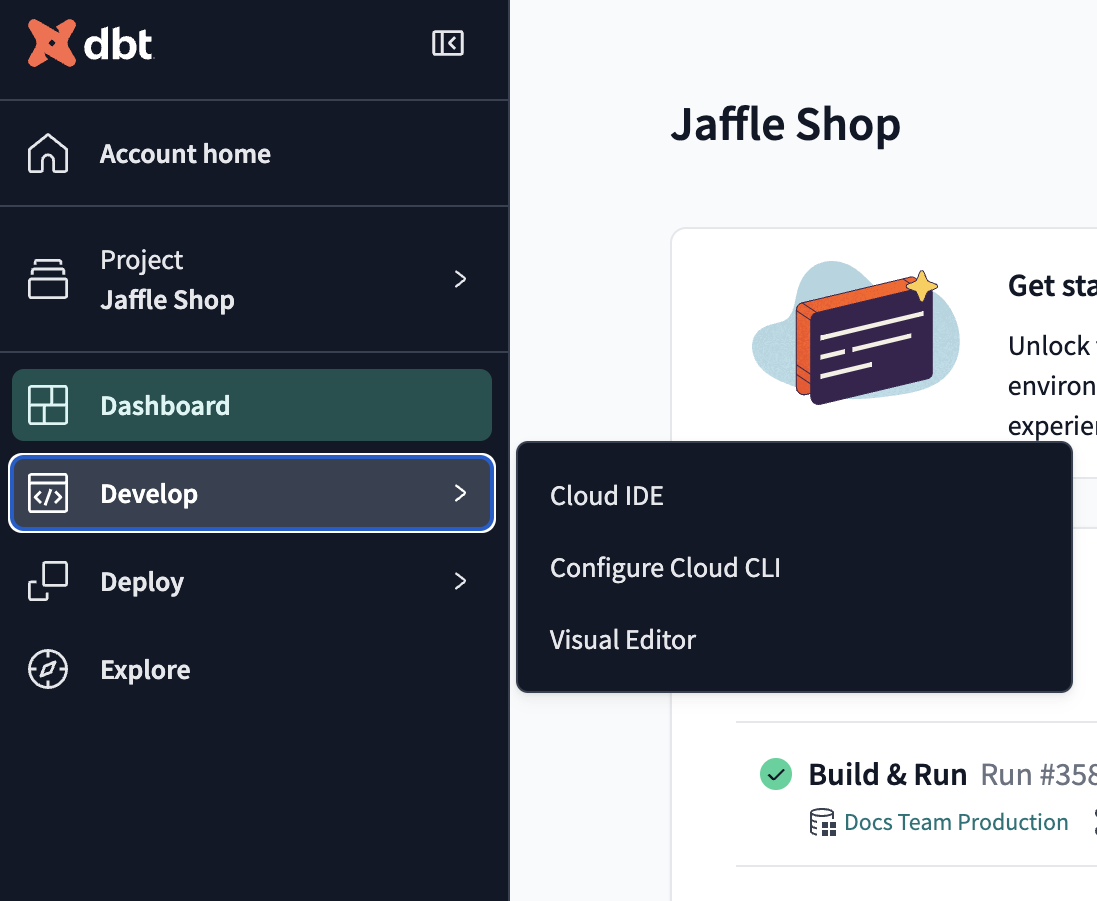This screenshot has width=1097, height=901.
Task: Click the Develop code window icon
Action: 48,494
